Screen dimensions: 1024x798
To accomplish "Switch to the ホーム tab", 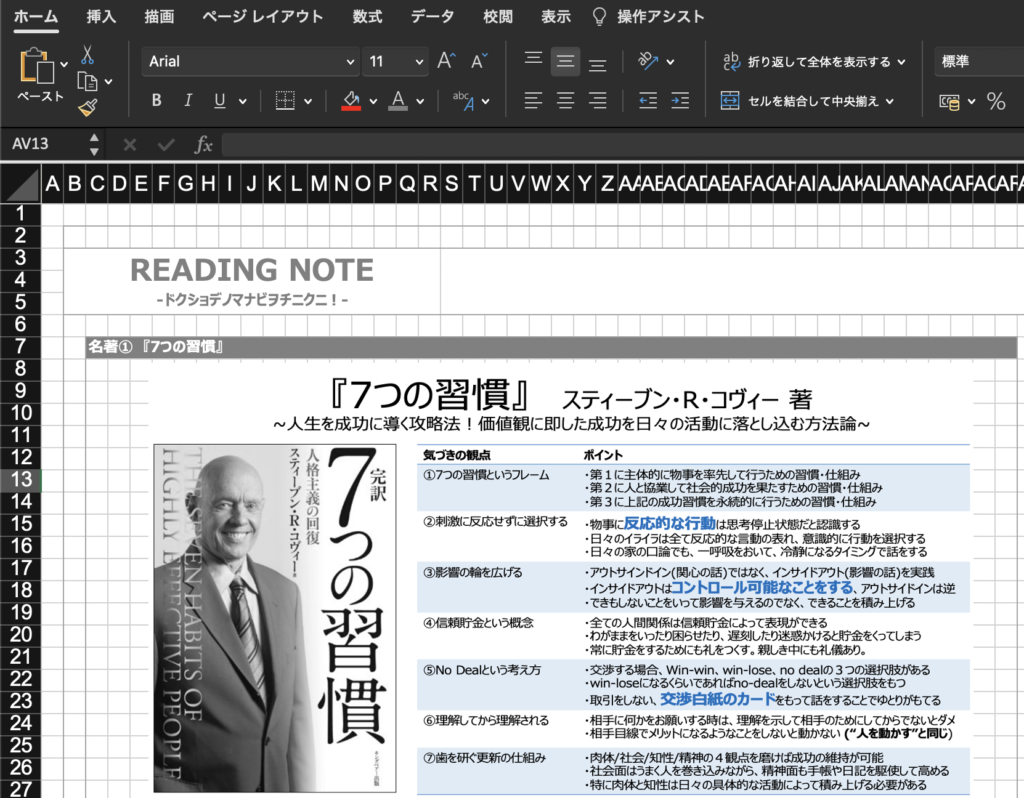I will pos(36,16).
